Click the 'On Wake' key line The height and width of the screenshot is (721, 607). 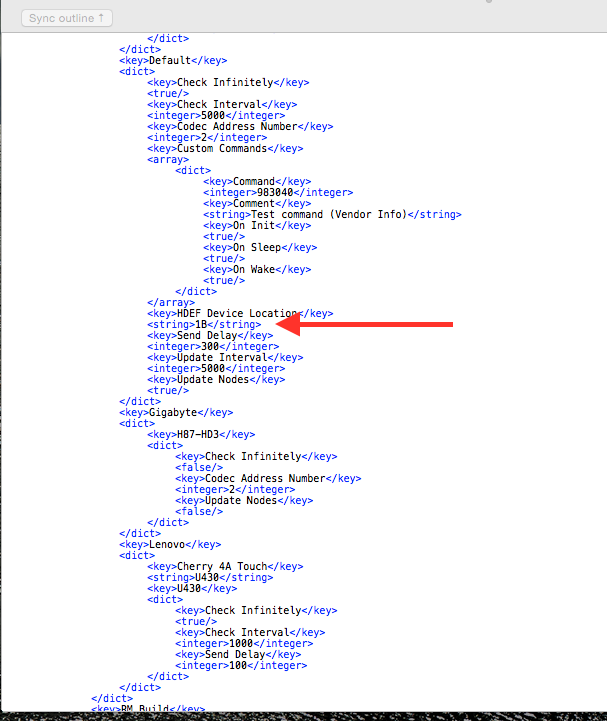(x=257, y=269)
